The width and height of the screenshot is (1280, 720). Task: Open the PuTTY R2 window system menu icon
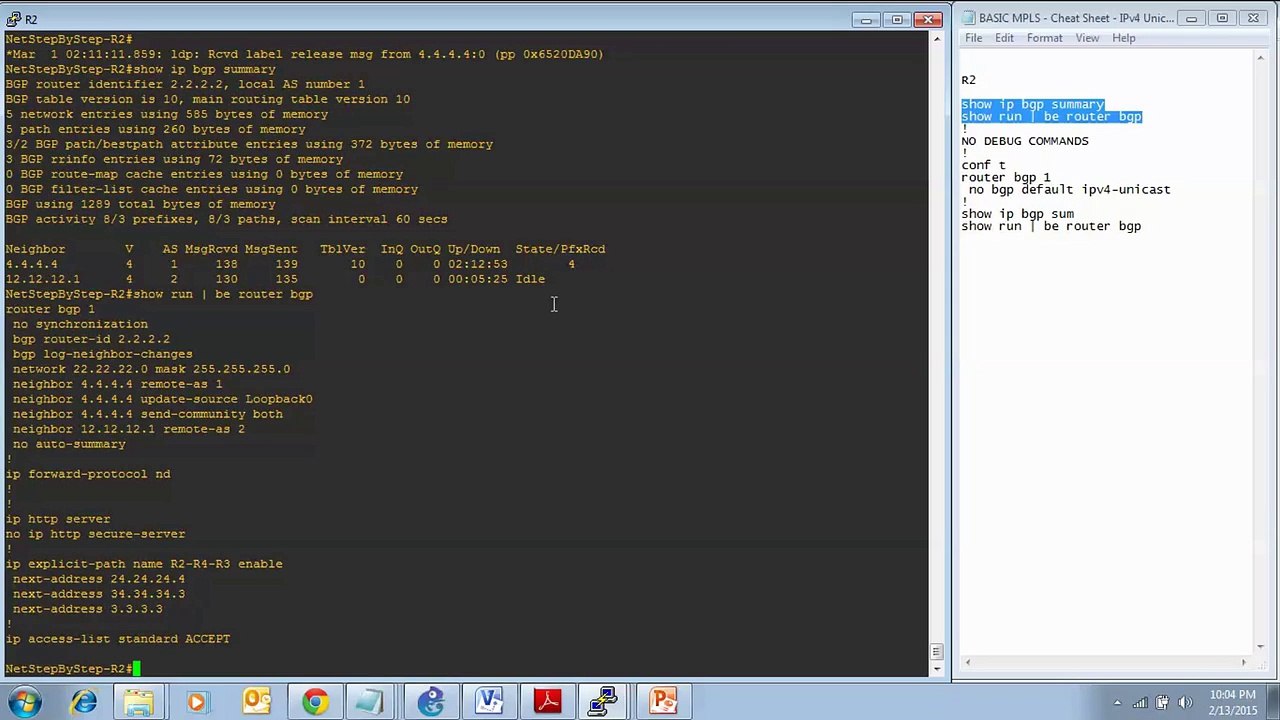13,19
